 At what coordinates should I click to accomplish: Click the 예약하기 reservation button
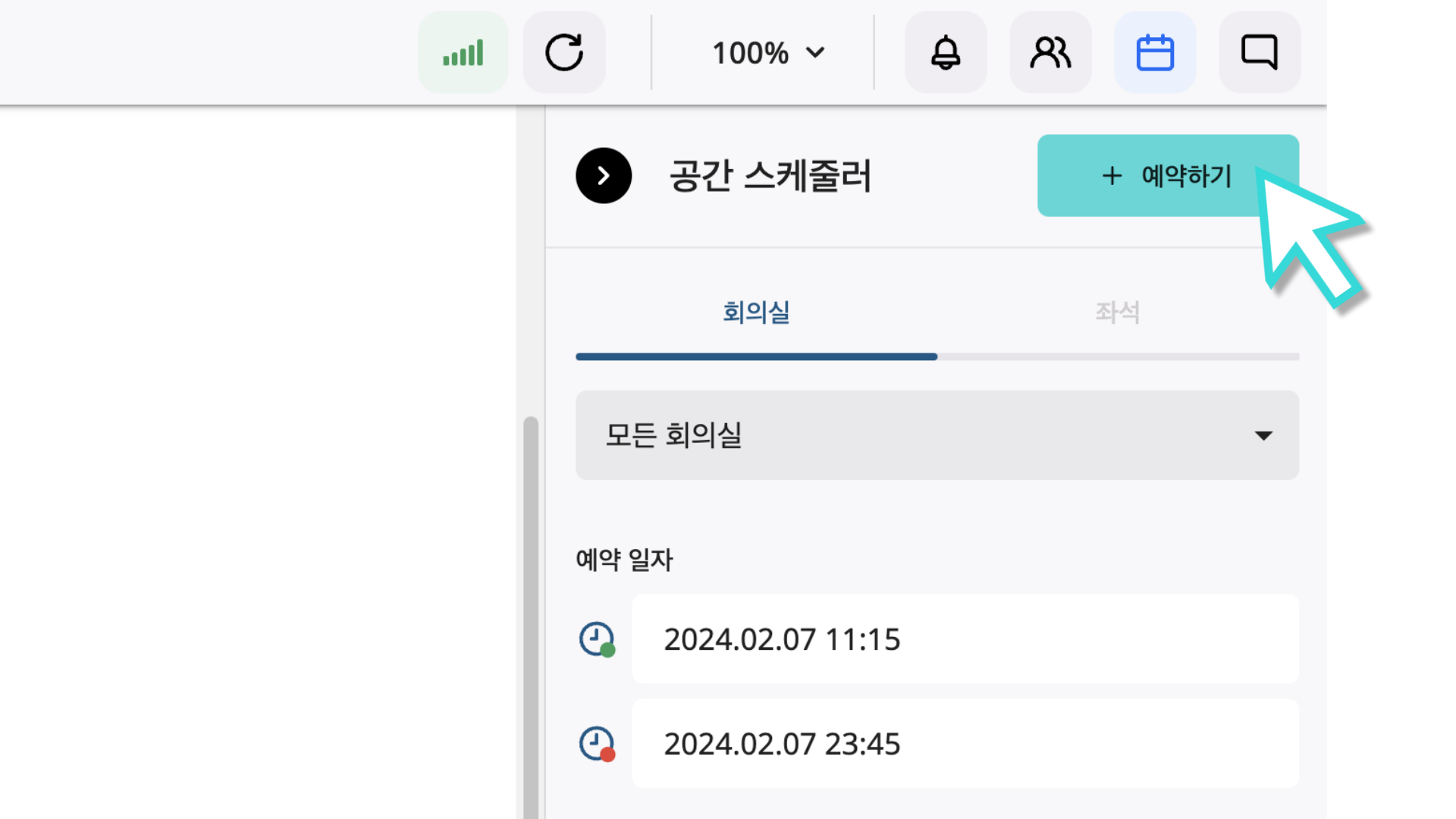click(x=1167, y=175)
